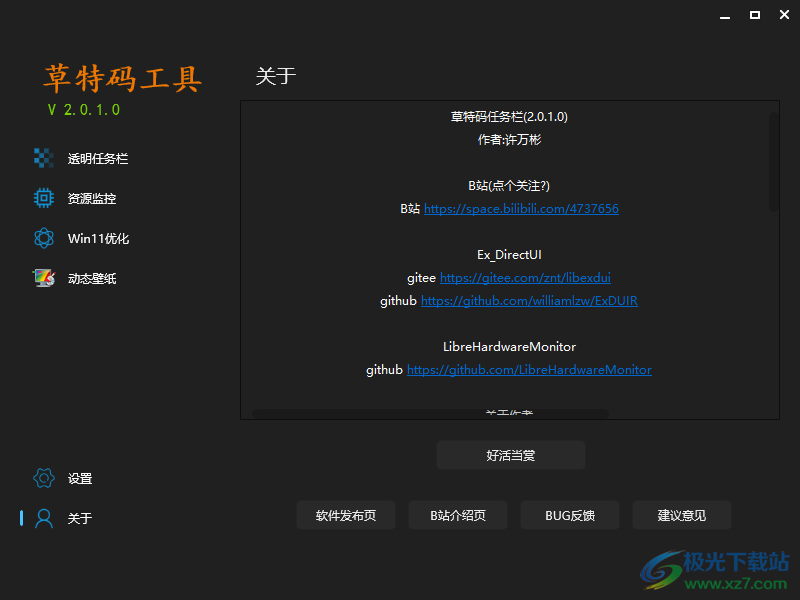Click the B站介绍页 button
This screenshot has height=600, width=800.
(x=458, y=515)
